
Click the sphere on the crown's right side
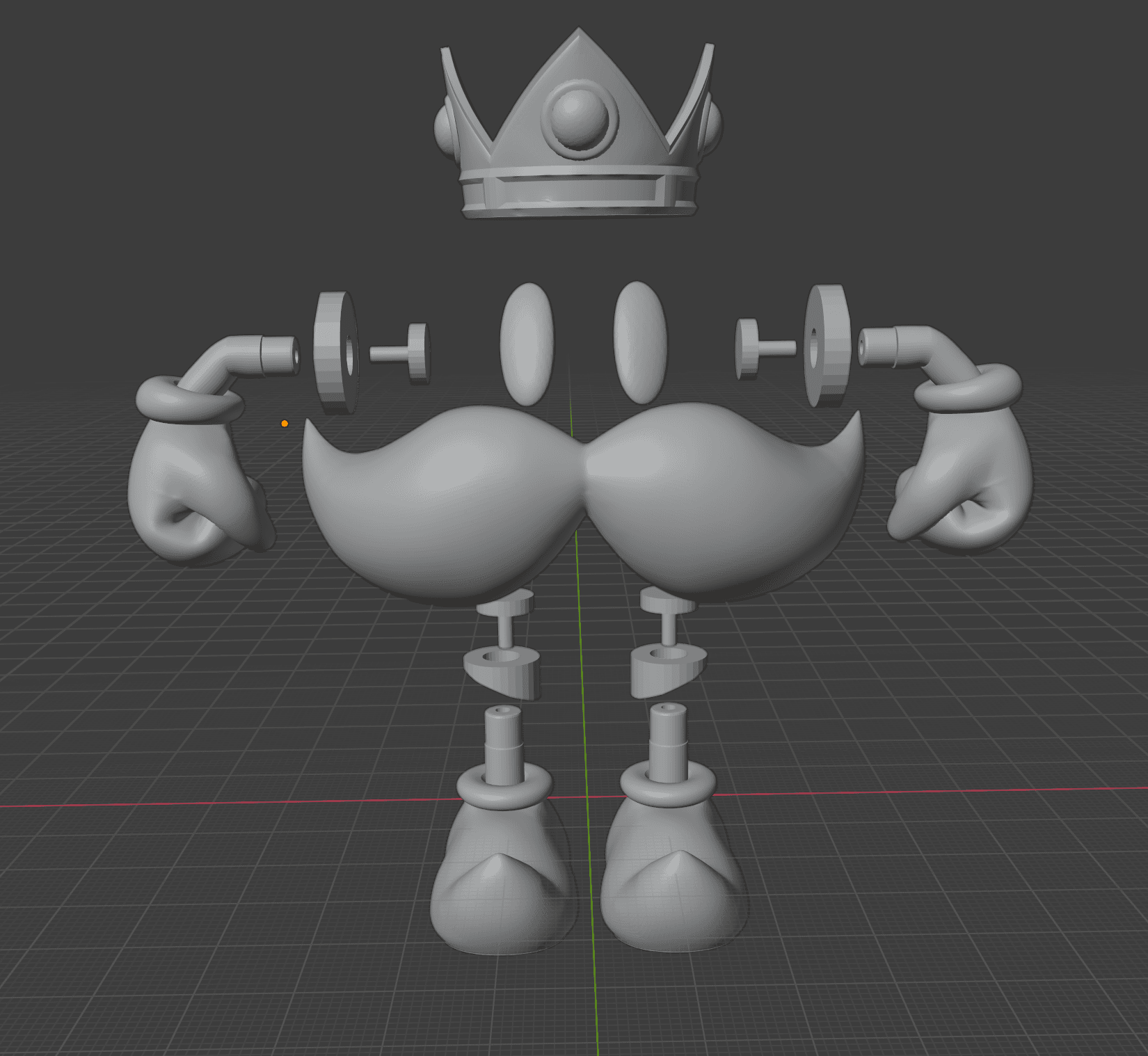point(711,127)
